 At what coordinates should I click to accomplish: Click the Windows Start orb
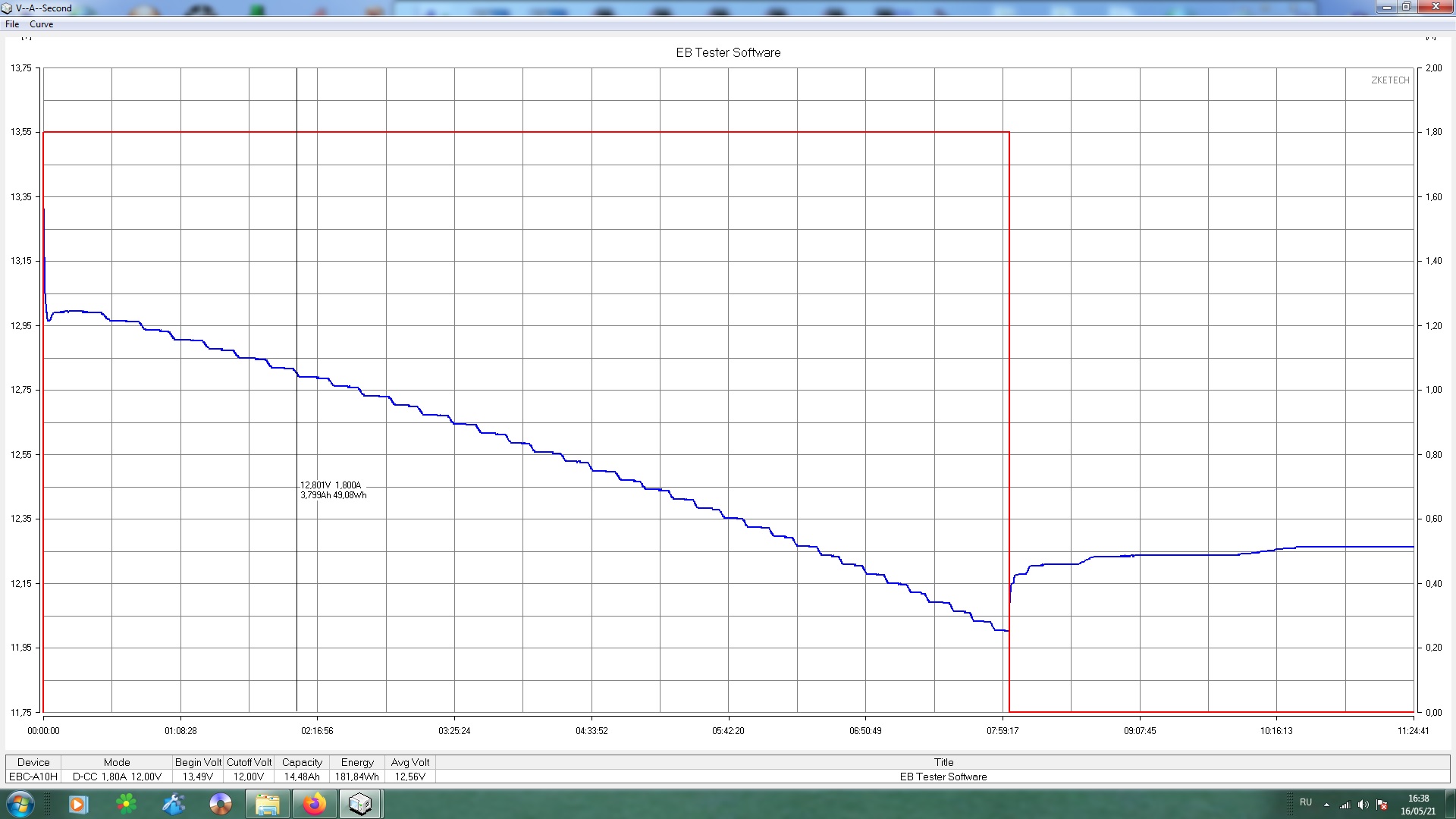[x=20, y=804]
